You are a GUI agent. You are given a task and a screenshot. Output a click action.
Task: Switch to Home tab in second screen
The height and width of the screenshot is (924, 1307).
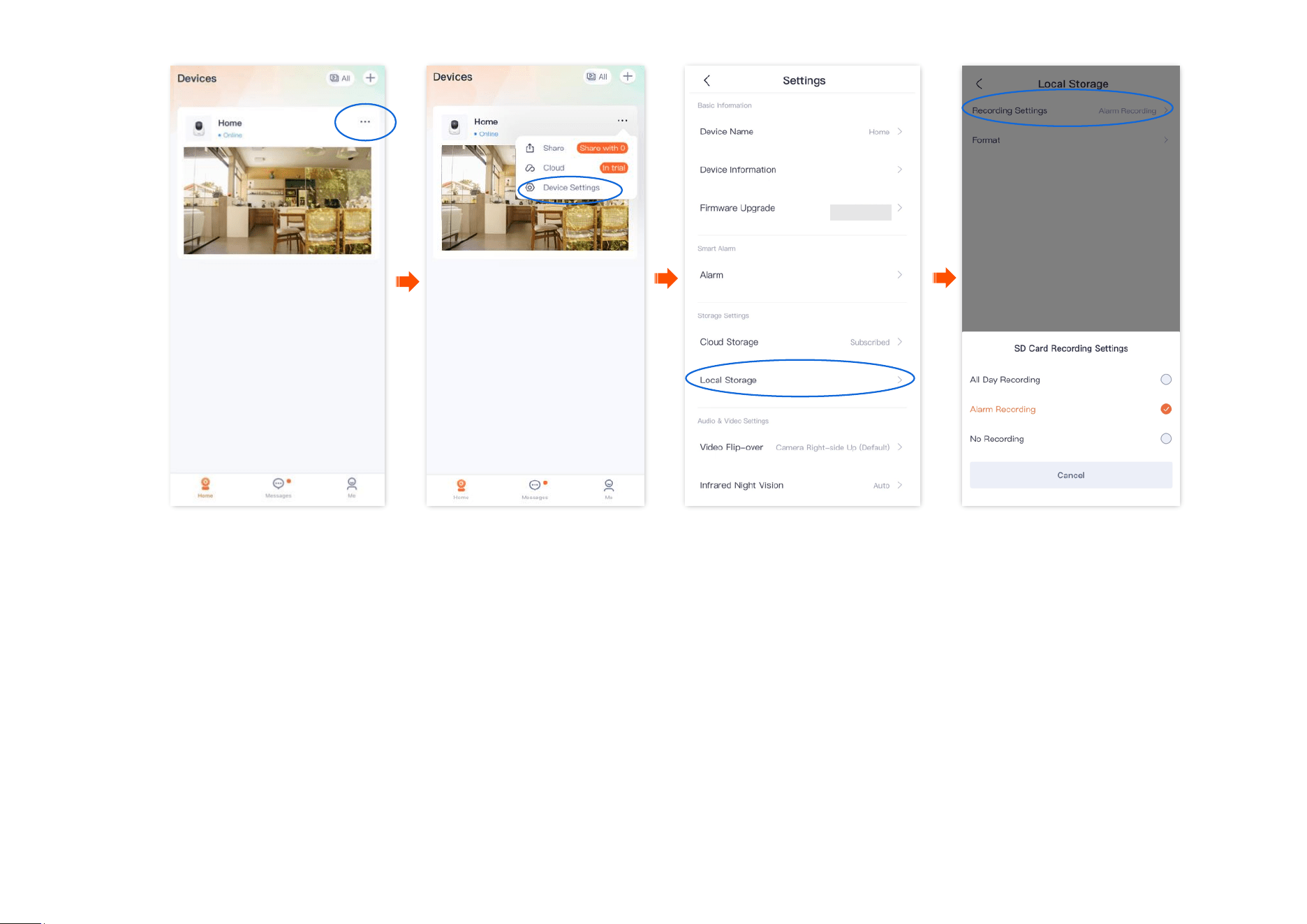tap(461, 489)
